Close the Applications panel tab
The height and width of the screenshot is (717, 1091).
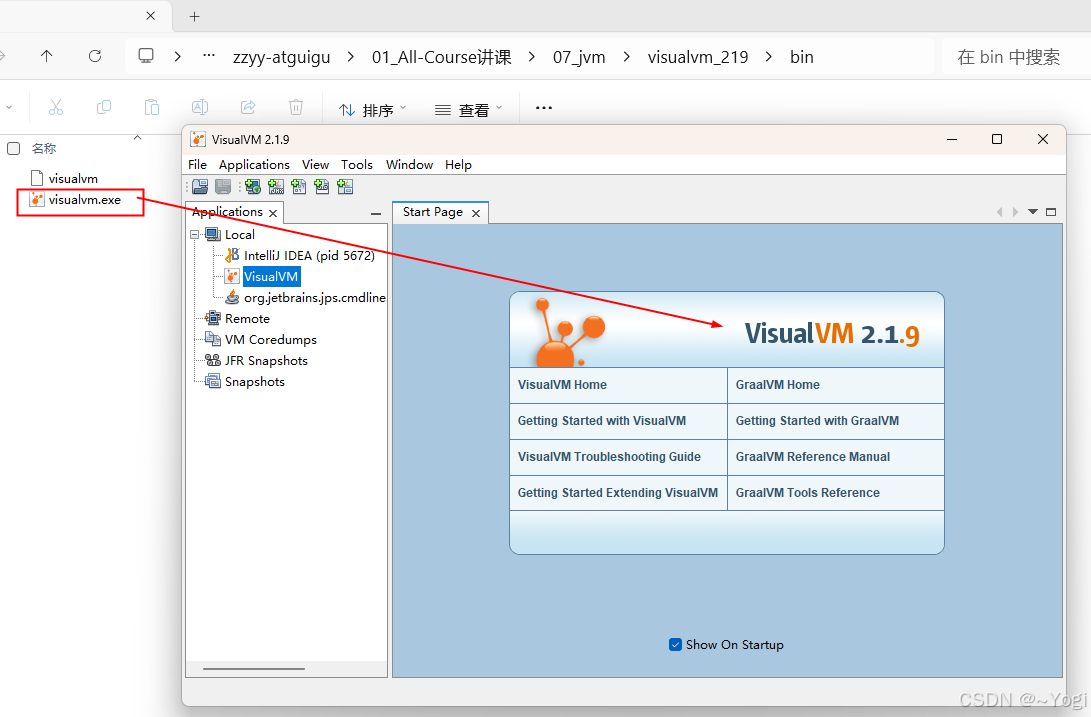tap(273, 213)
